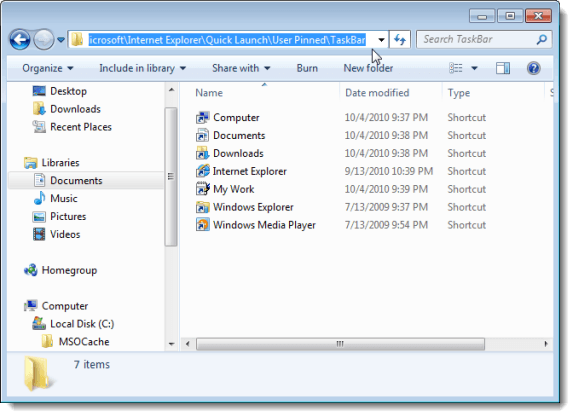Click the Desktop monitor icon

(x=39, y=91)
